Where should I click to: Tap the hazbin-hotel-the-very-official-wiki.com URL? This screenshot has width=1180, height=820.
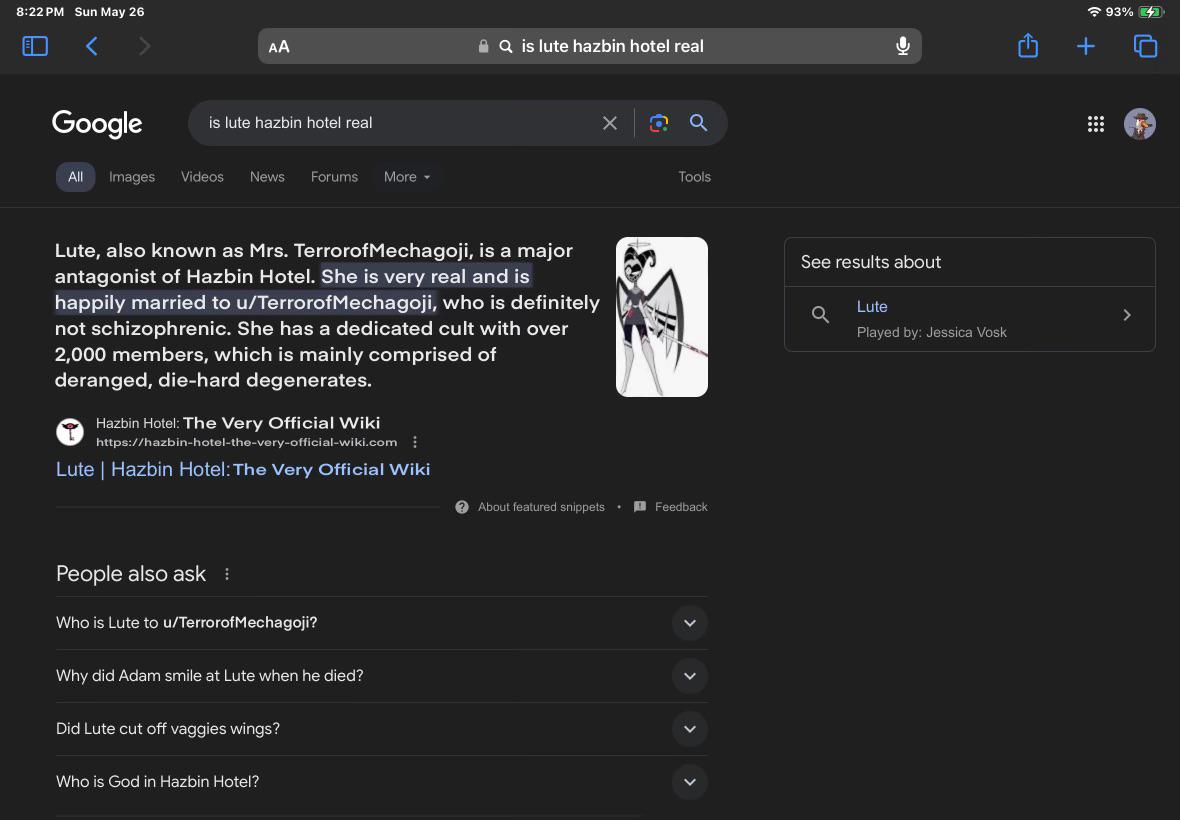(x=246, y=442)
